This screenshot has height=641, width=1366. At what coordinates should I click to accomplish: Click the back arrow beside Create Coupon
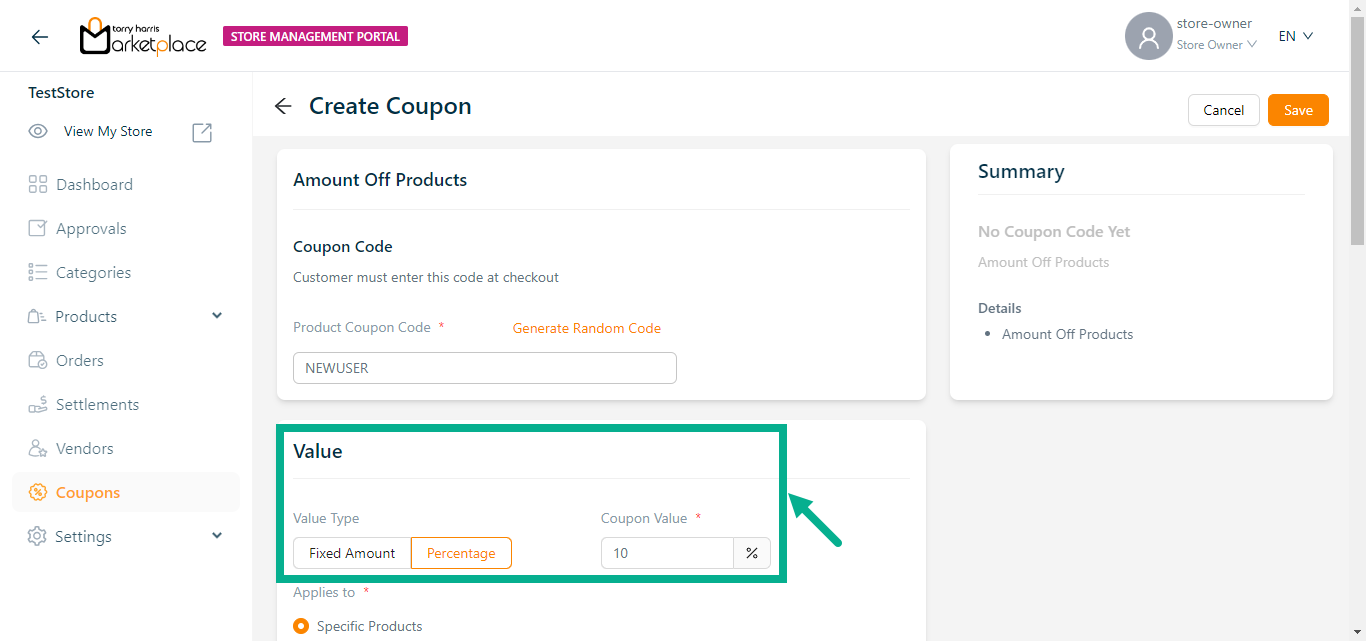point(283,106)
